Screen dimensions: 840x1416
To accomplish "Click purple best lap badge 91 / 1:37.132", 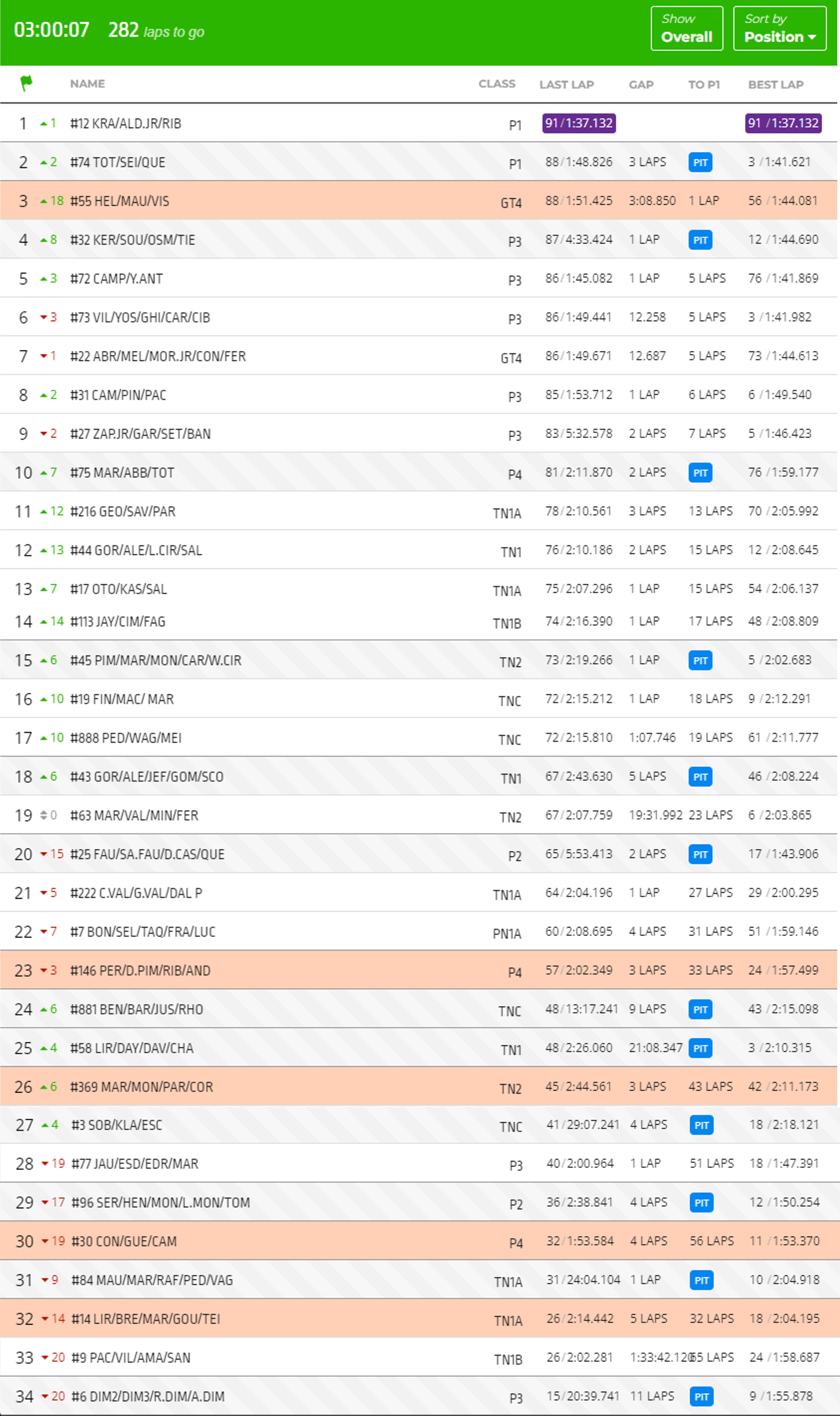I will 783,124.
